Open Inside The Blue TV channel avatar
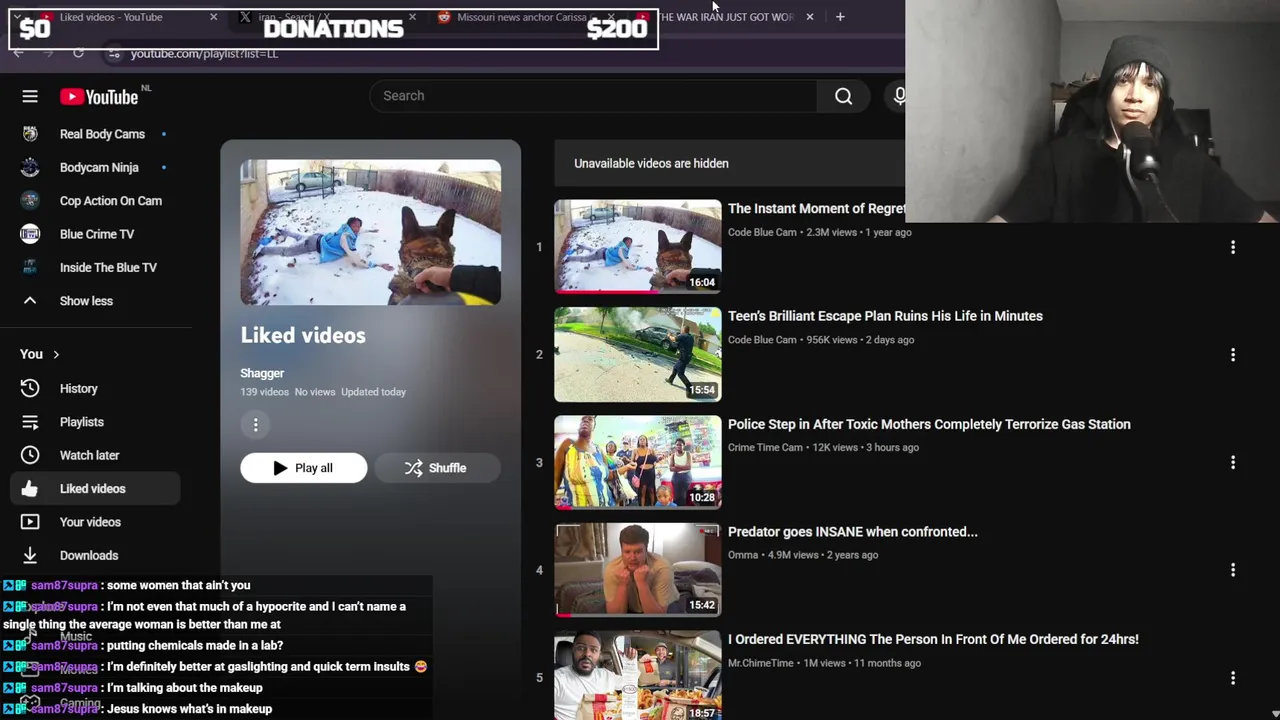This screenshot has width=1280, height=720. pyautogui.click(x=30, y=267)
